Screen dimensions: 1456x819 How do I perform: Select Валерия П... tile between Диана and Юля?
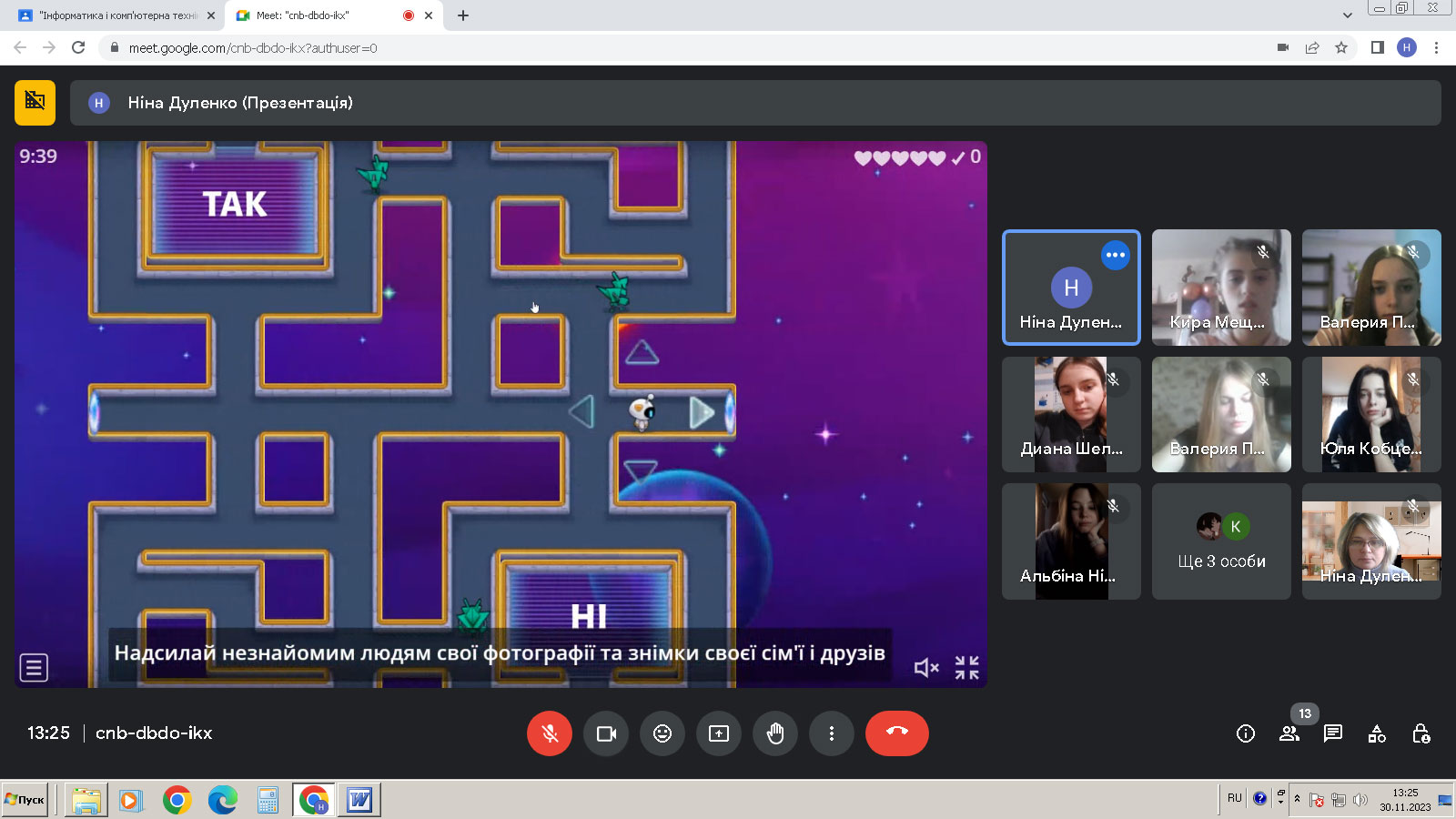coord(1221,414)
